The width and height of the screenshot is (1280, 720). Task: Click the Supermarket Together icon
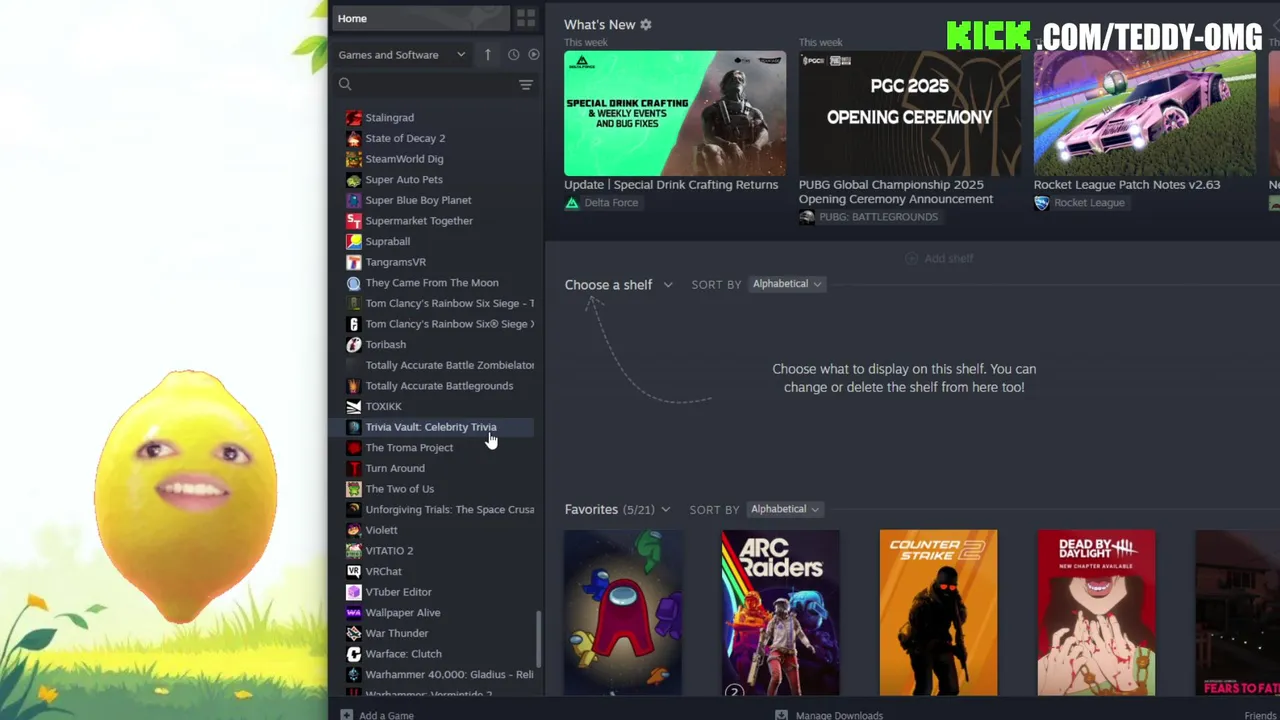tap(353, 221)
